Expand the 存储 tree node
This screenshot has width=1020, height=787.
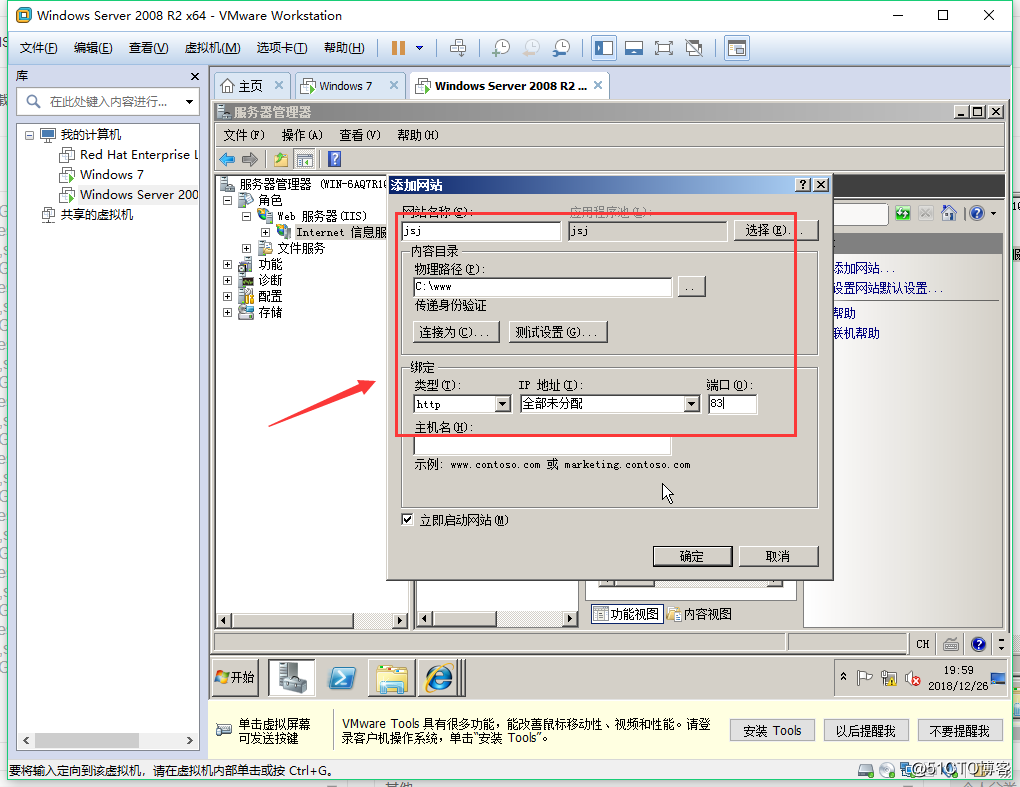[227, 313]
